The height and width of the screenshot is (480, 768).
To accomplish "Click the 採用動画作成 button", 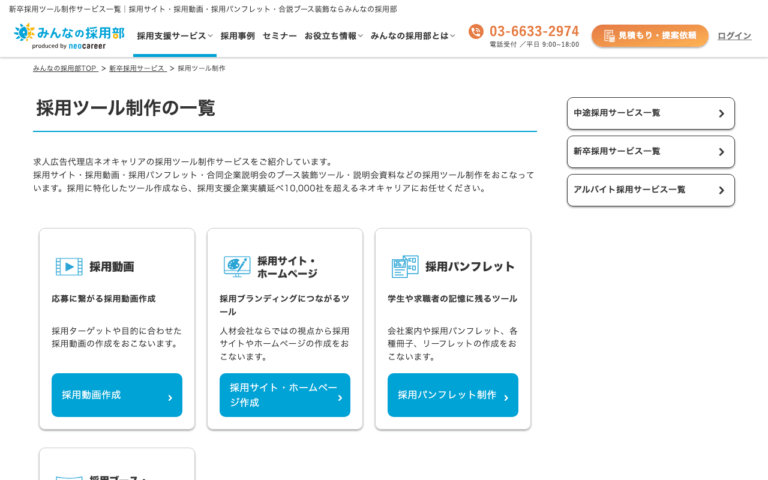I will pyautogui.click(x=117, y=395).
